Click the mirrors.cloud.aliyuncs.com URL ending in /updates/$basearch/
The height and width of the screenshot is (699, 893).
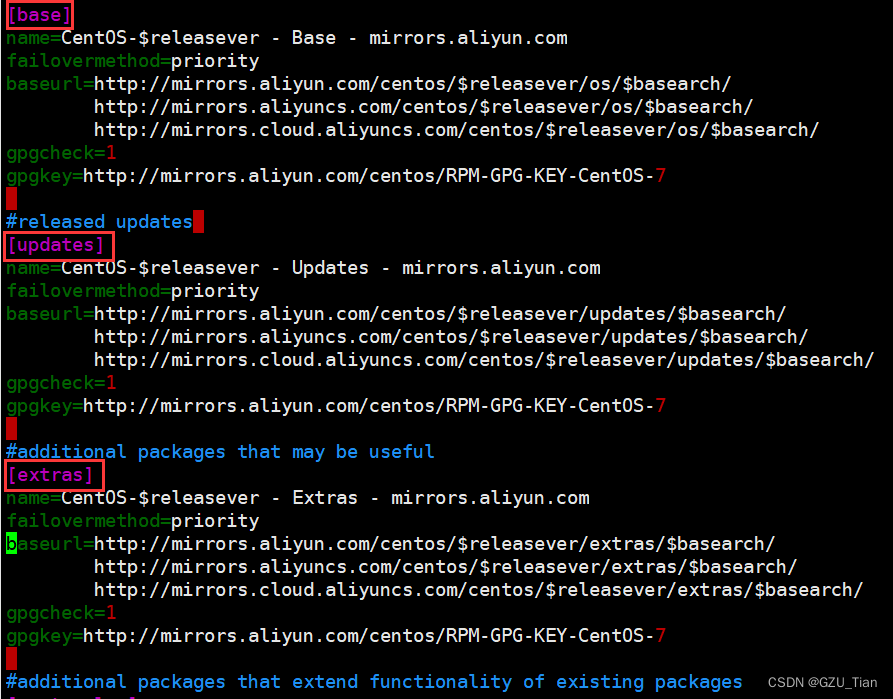[484, 360]
